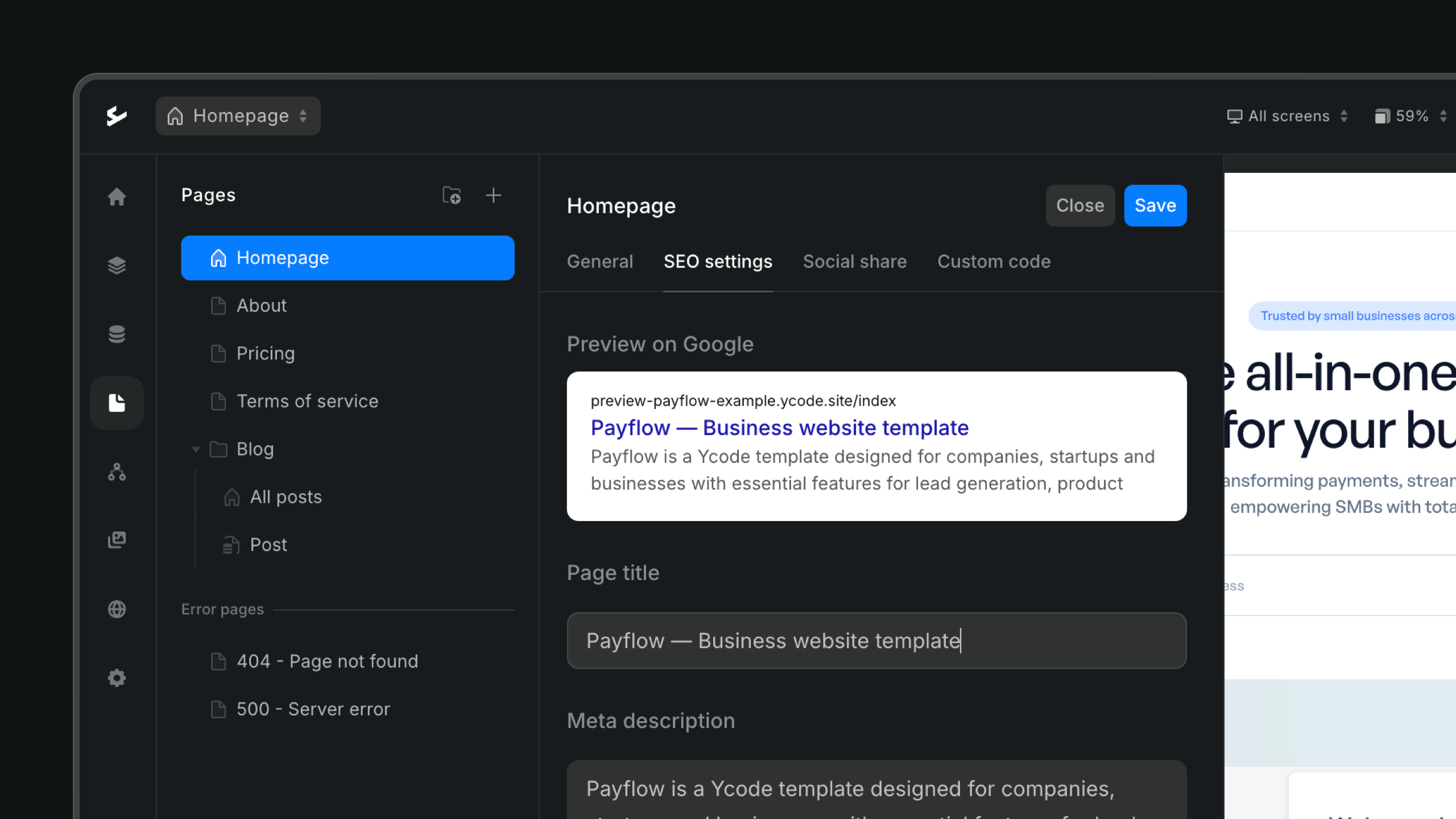Click the add folder icon in Pages

452,195
